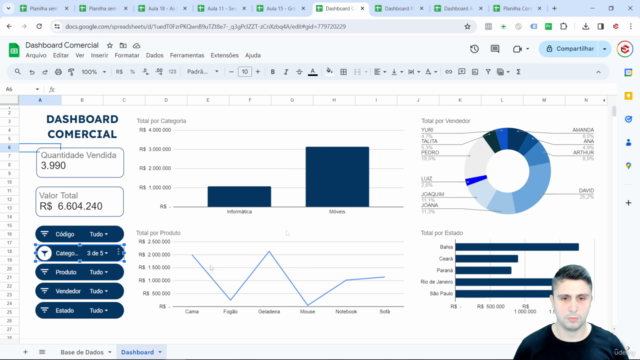This screenshot has width=640, height=360.
Task: Open horizontal align dropdown
Action: (380, 72)
